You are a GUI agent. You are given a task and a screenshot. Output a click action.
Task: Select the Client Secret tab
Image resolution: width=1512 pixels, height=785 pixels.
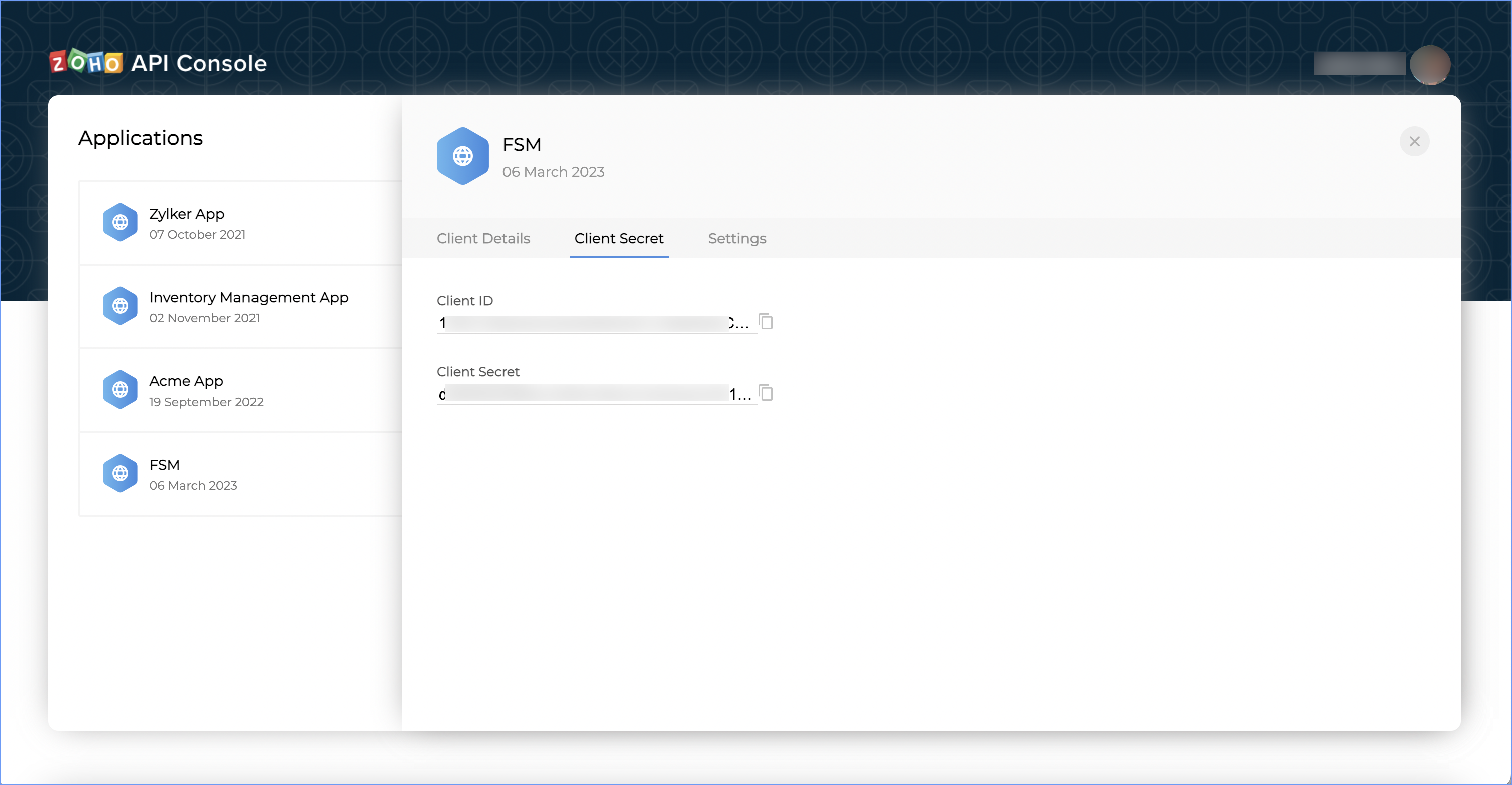619,239
